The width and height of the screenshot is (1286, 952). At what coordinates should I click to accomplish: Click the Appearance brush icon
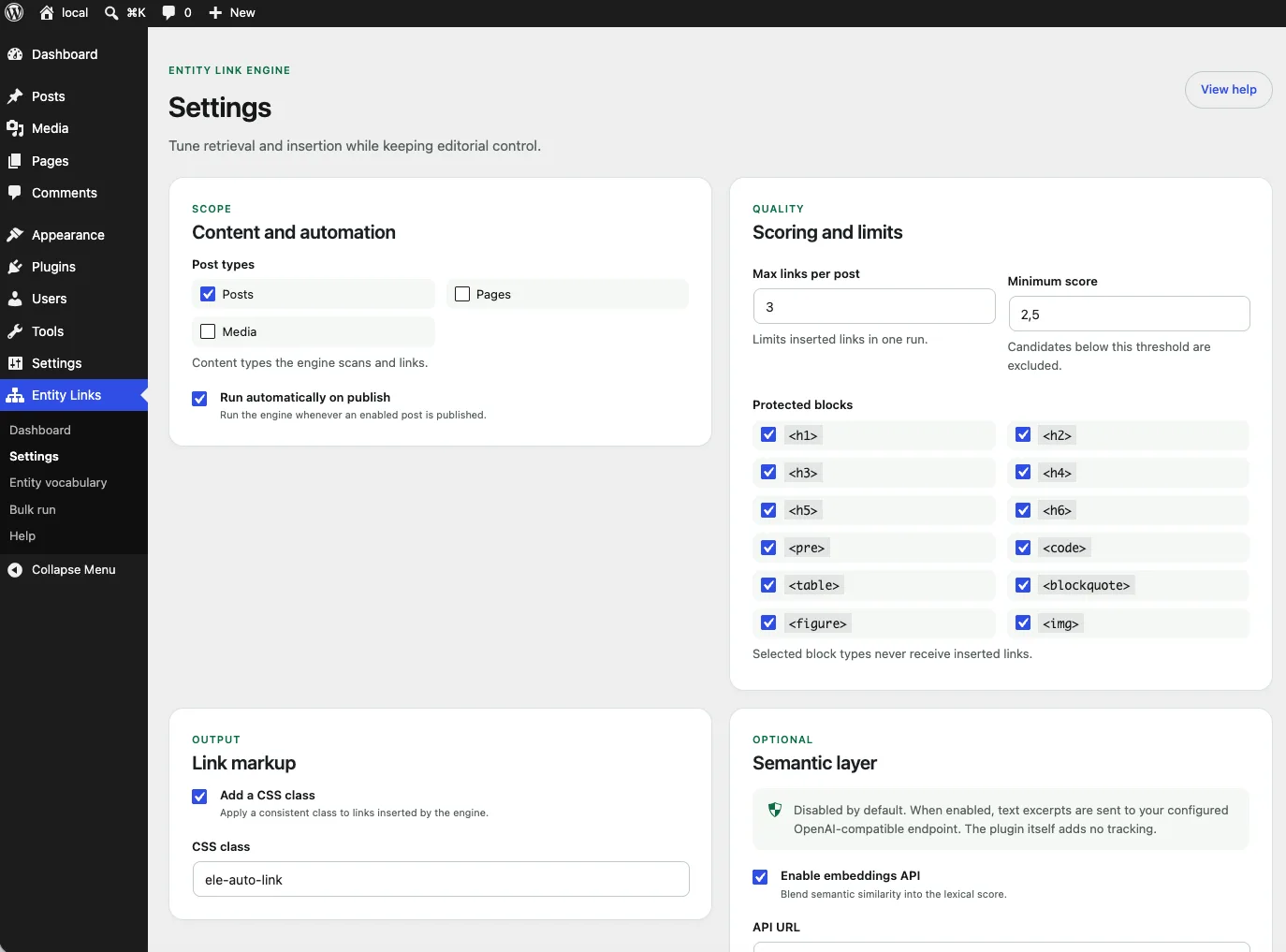15,235
